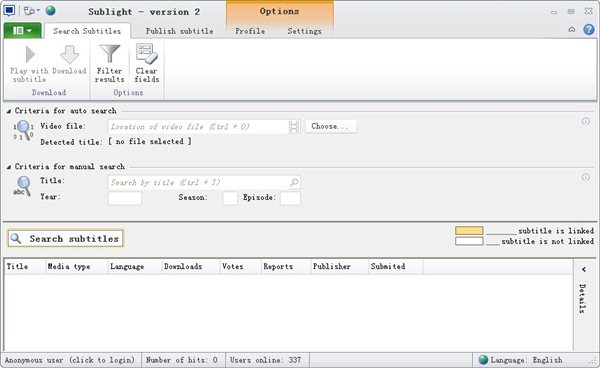Click the Sublight app icon in title bar

[x=9, y=10]
